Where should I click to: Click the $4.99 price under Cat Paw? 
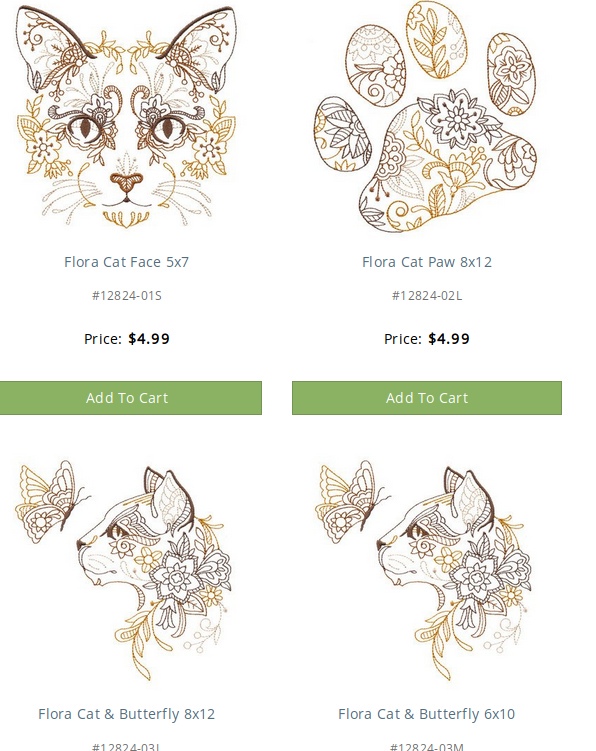(x=449, y=339)
